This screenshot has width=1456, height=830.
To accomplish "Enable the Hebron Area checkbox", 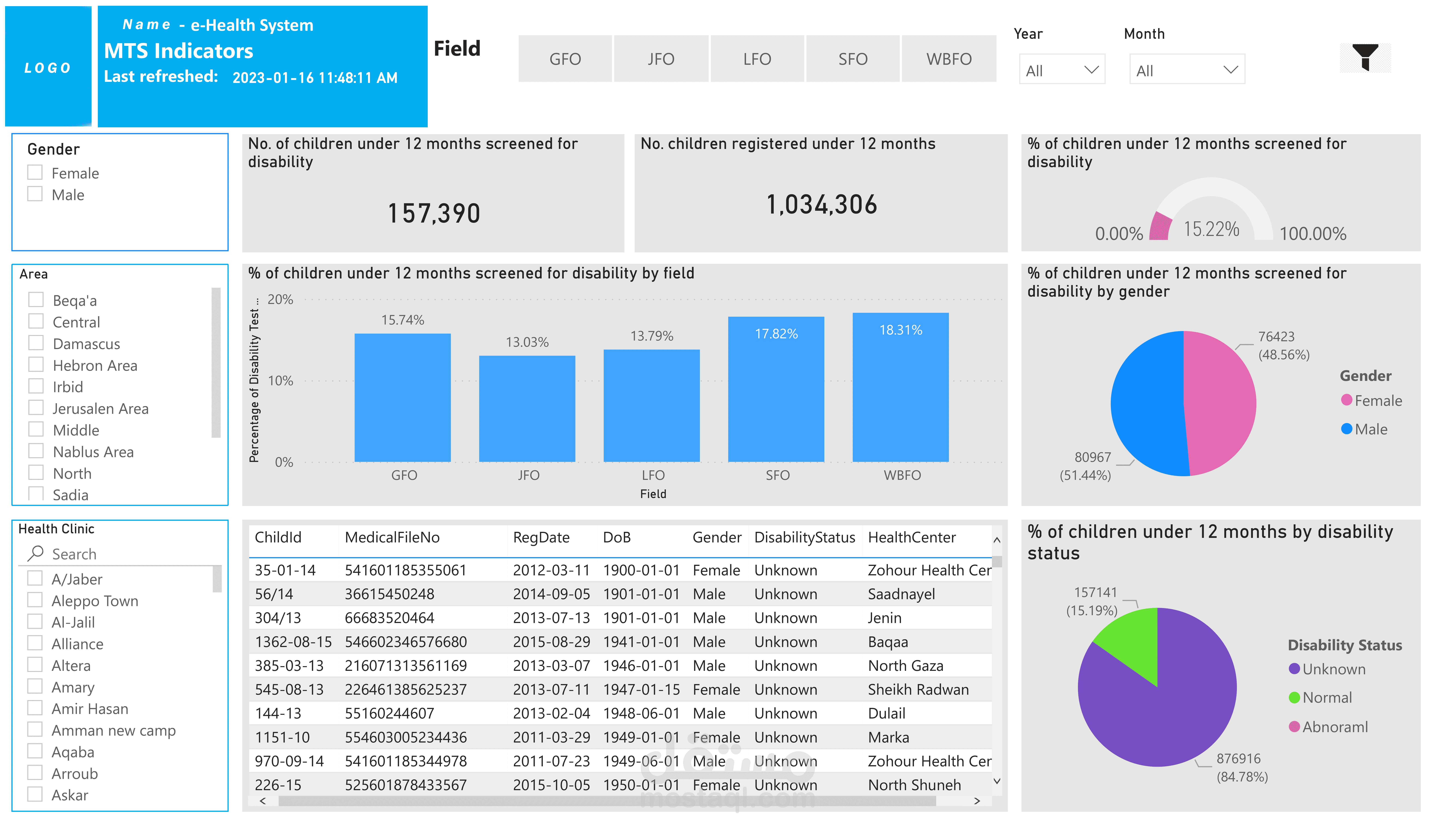I will pyautogui.click(x=36, y=364).
